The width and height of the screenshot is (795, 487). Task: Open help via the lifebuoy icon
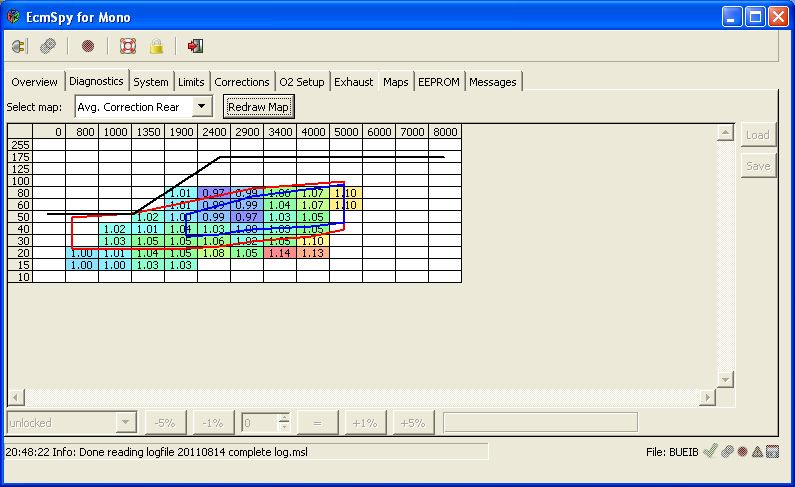click(x=127, y=46)
